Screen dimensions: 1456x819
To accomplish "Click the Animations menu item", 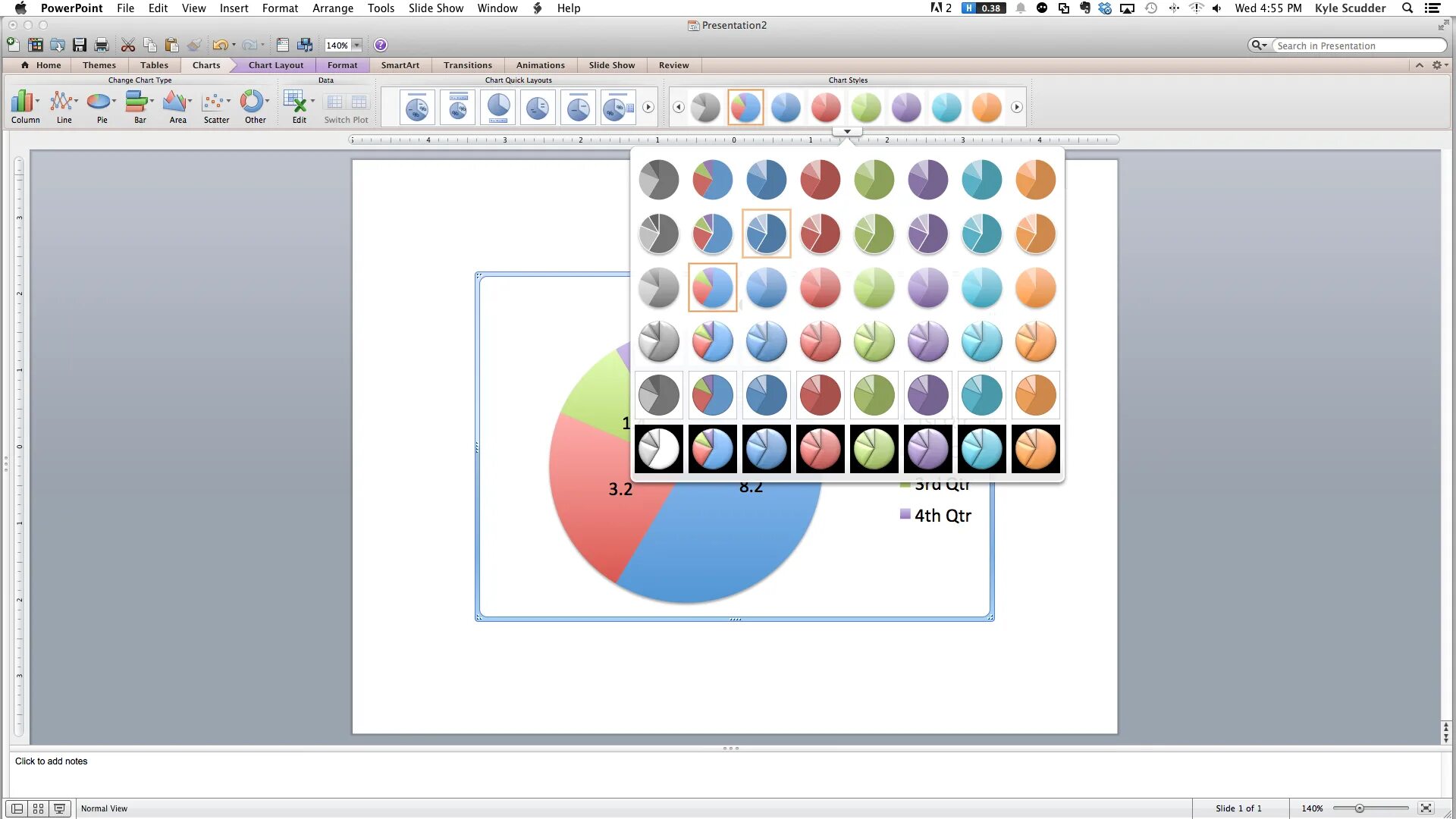I will (540, 65).
